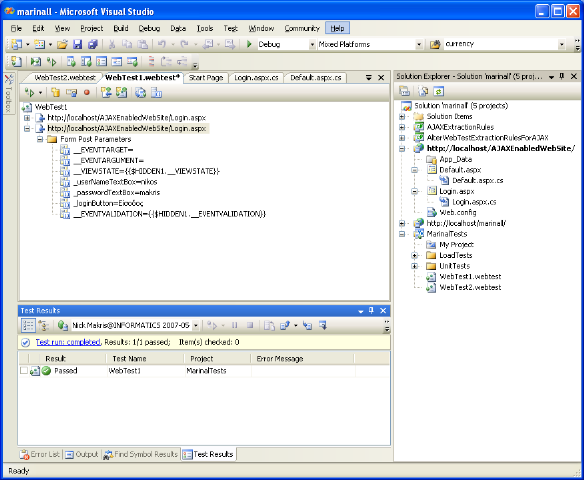The width and height of the screenshot is (584, 480).
Task: Open the Mixed Platforms dropdown
Action: click(x=419, y=45)
